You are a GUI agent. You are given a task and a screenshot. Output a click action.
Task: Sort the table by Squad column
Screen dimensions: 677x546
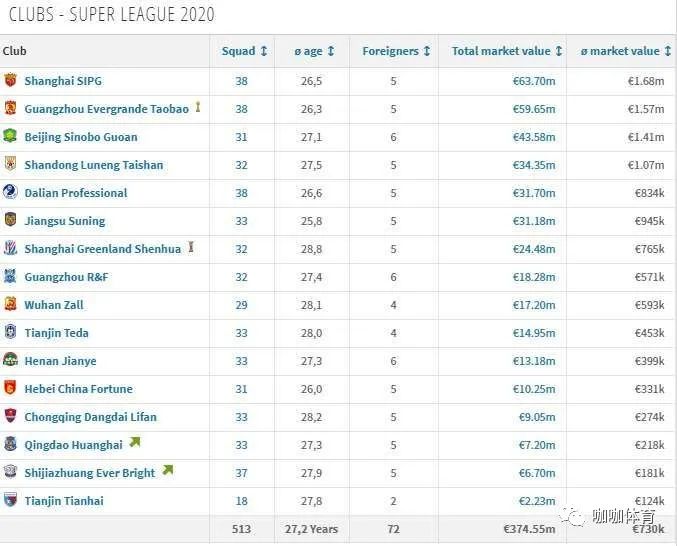[x=244, y=51]
